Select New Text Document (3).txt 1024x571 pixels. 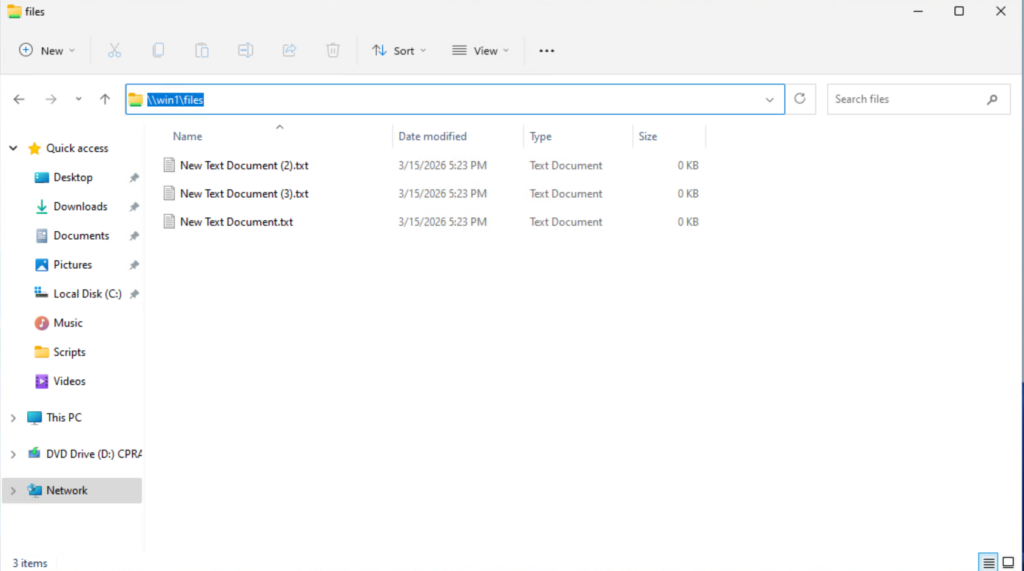point(244,193)
